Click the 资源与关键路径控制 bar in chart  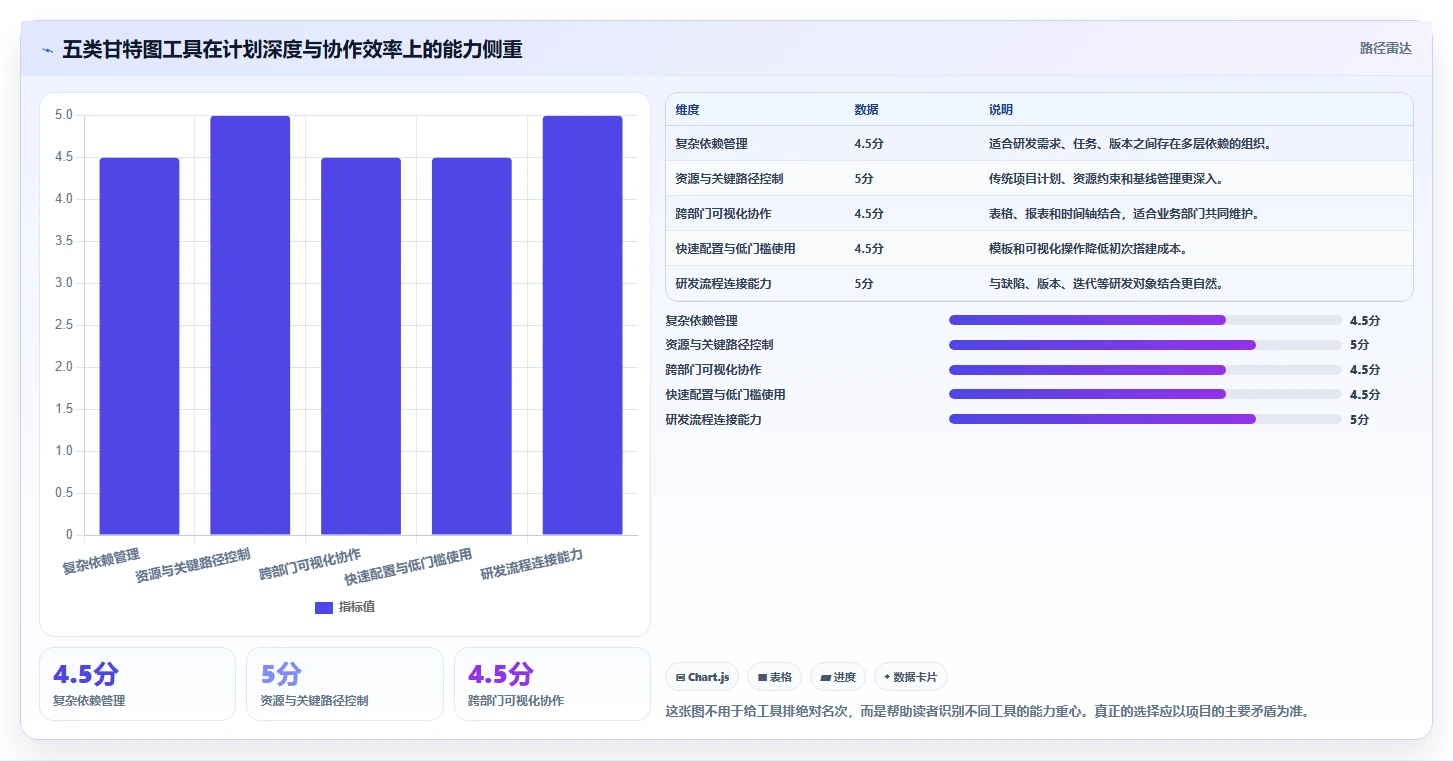(250, 325)
